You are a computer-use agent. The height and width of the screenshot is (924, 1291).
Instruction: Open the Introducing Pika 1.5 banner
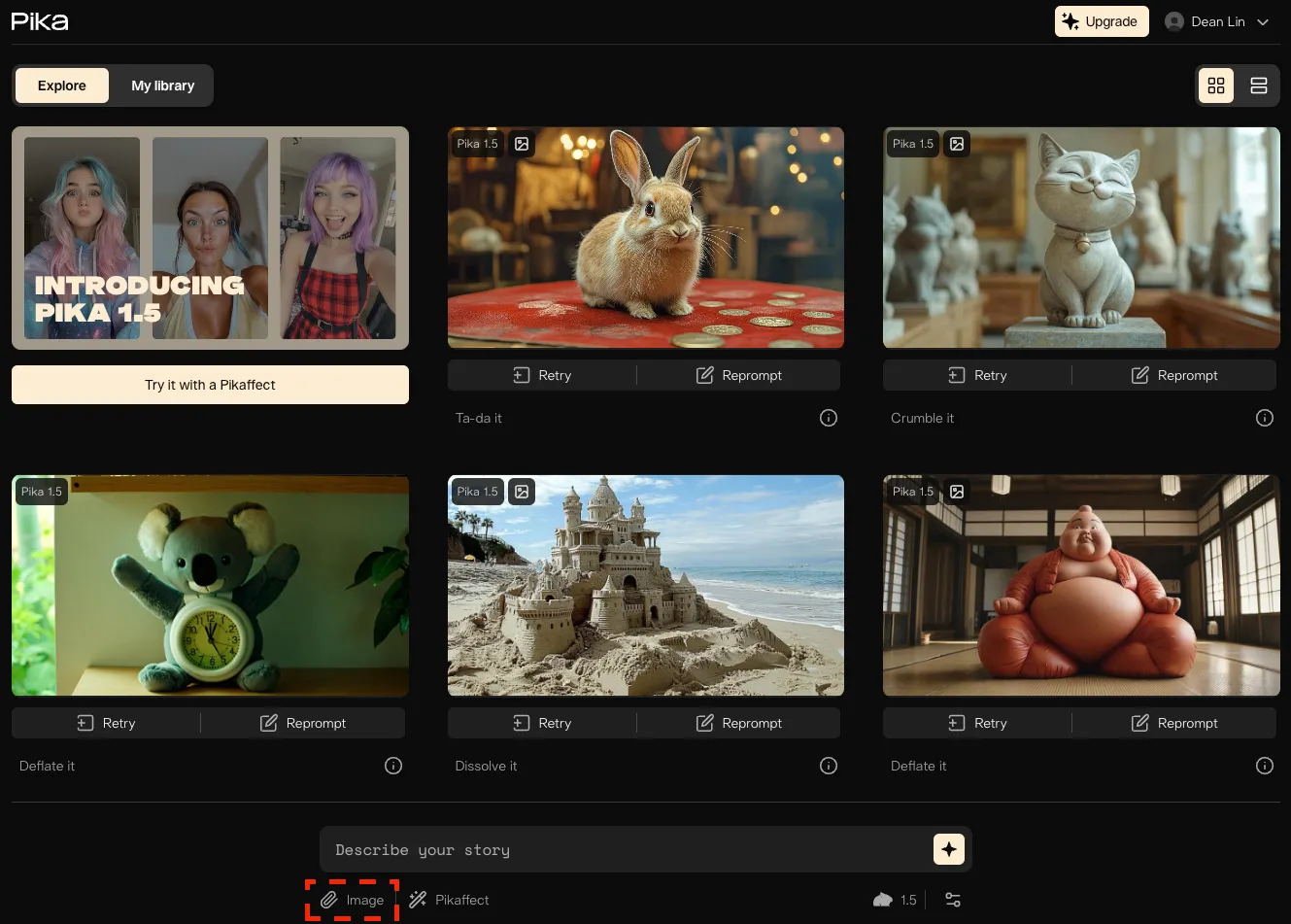(x=210, y=238)
